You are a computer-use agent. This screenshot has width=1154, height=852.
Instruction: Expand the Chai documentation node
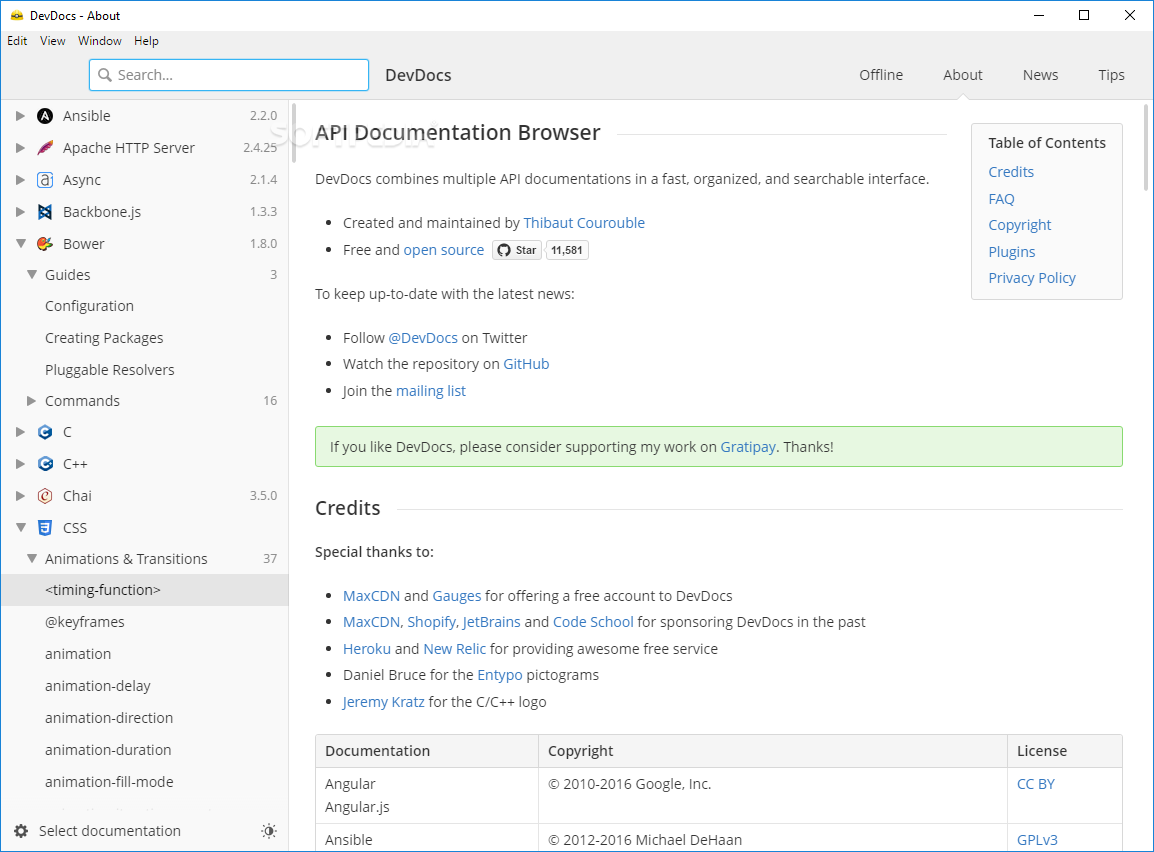21,496
